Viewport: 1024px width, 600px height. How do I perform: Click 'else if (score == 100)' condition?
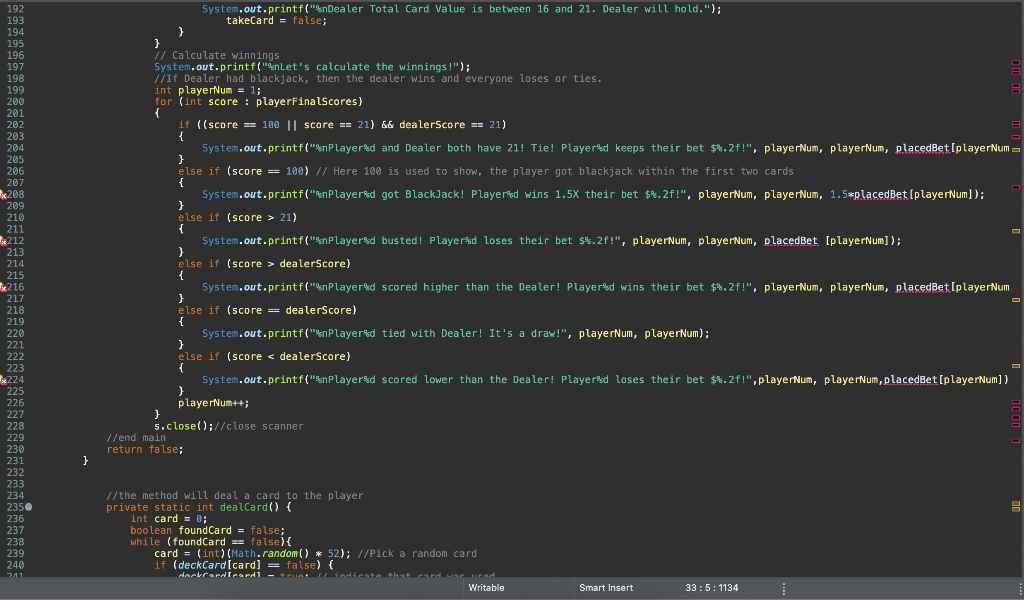click(x=244, y=171)
